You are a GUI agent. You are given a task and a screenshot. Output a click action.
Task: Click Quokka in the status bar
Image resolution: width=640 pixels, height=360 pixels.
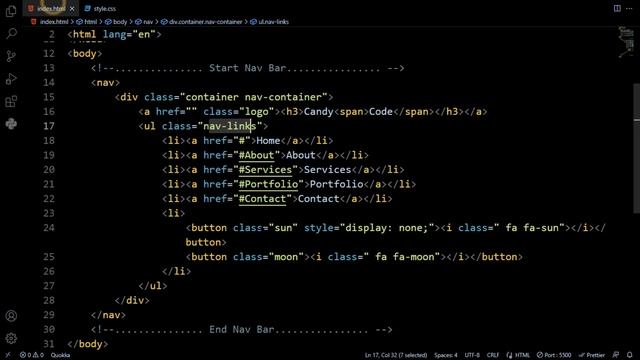coord(60,355)
